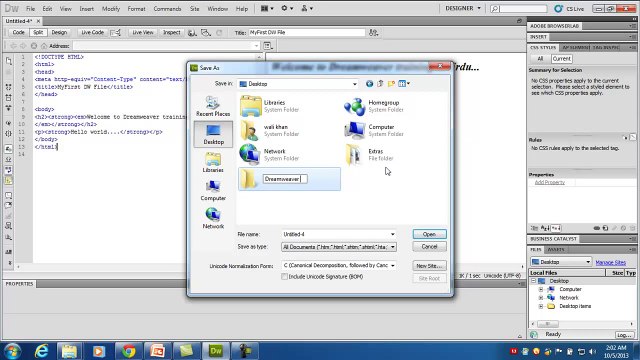Collapse the Desktop node in Local Files

533,281
